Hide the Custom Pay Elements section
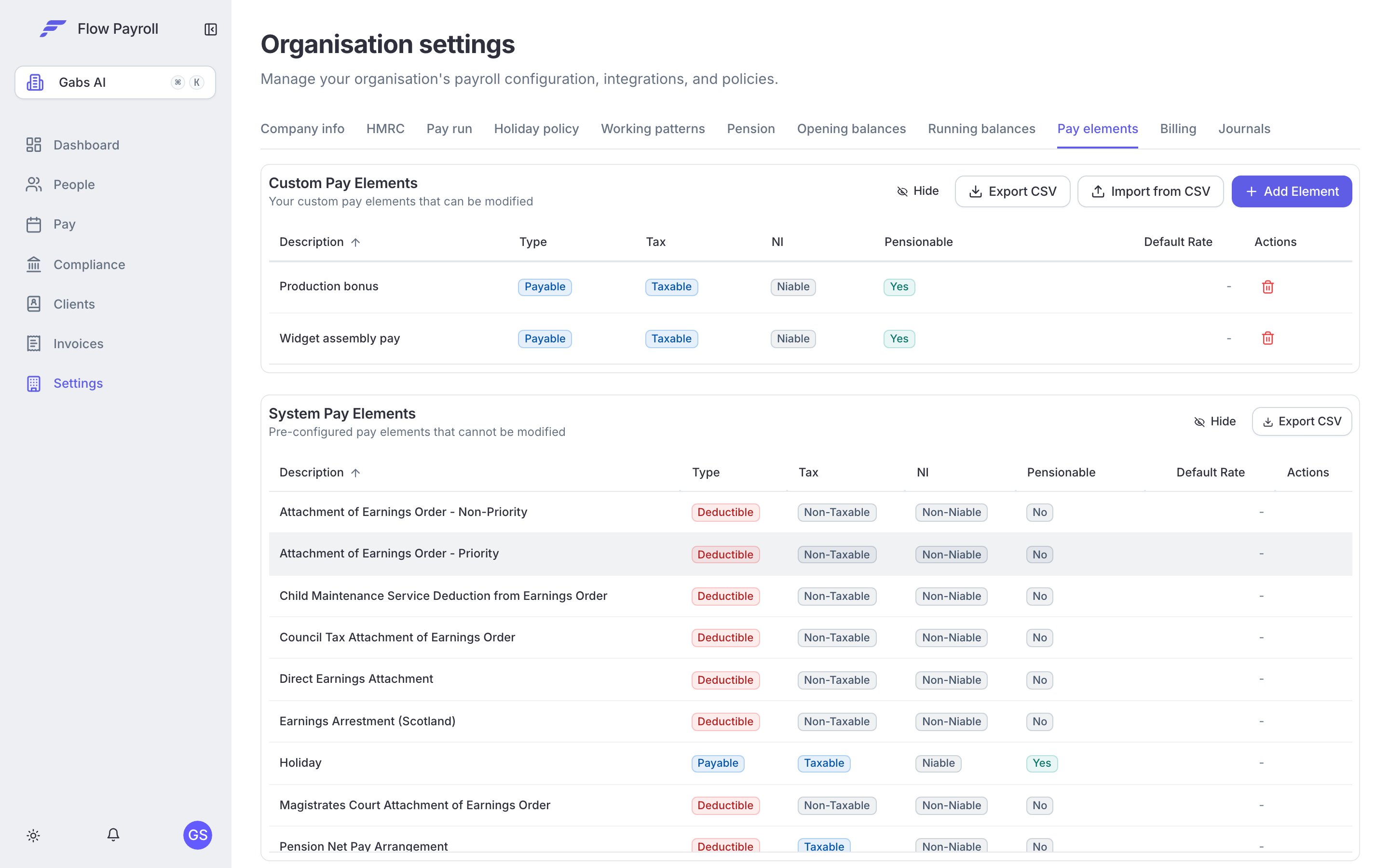Viewport: 1389px width, 868px height. [917, 191]
